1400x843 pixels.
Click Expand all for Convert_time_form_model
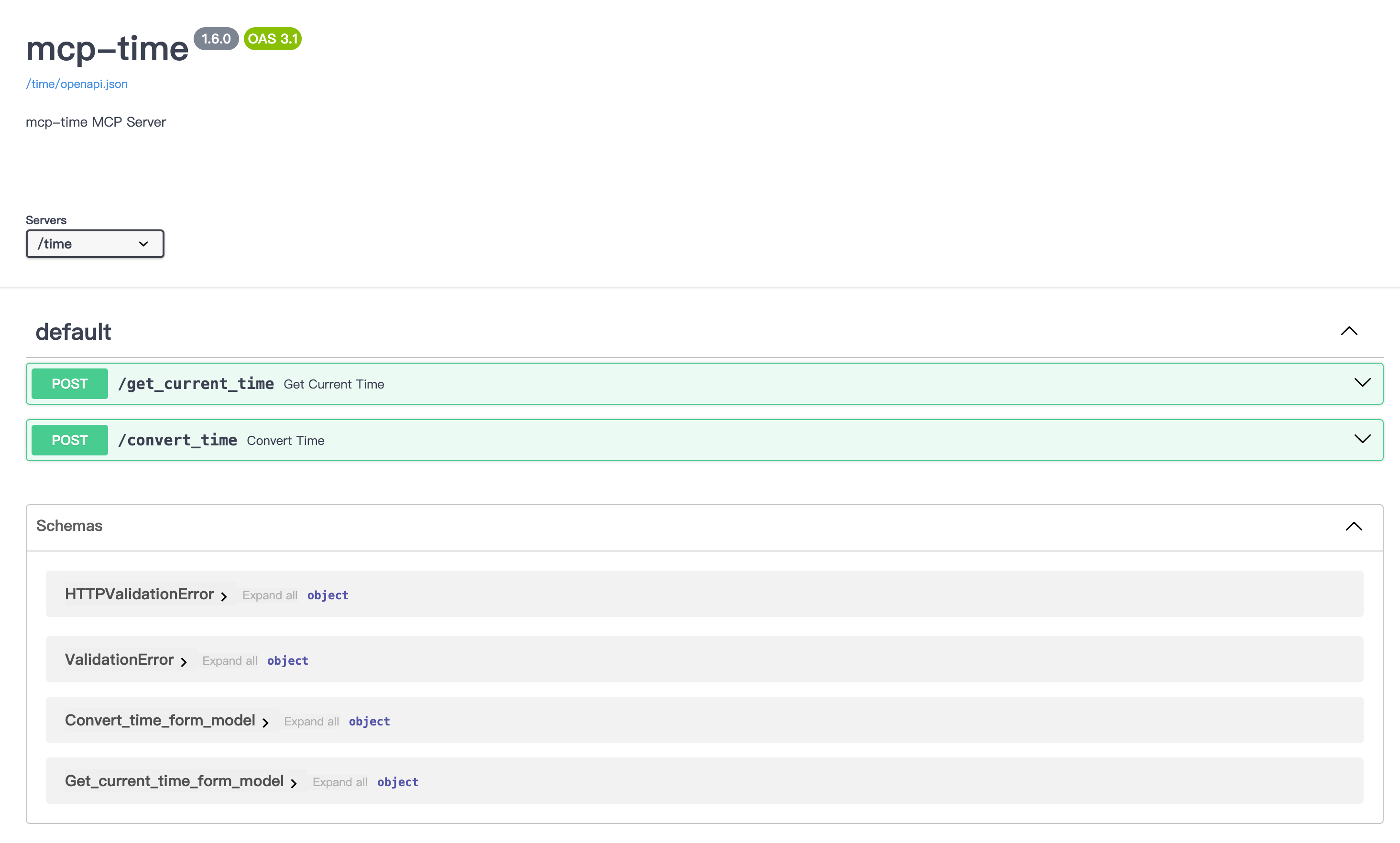[x=311, y=722]
